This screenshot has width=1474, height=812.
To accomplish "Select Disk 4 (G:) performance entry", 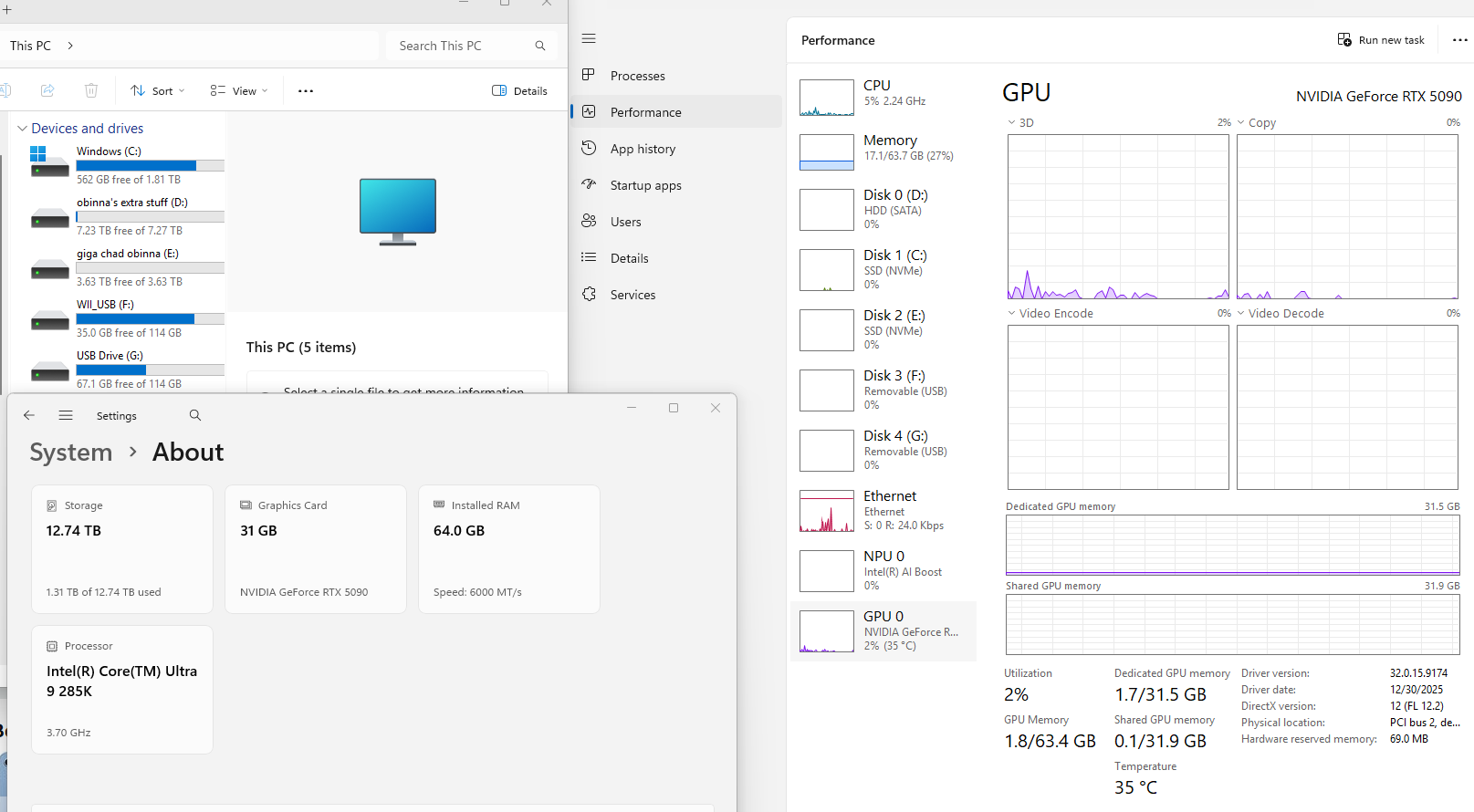I will click(x=883, y=450).
